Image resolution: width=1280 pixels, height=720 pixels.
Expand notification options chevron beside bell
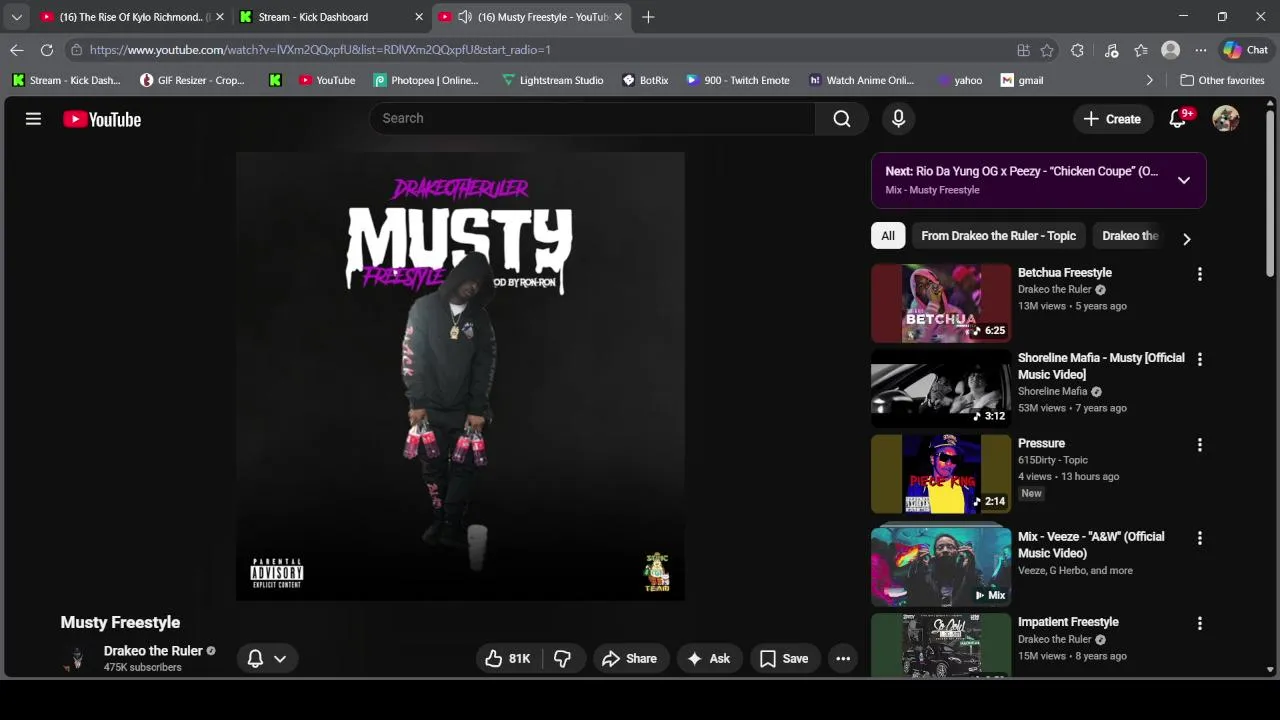tap(280, 658)
